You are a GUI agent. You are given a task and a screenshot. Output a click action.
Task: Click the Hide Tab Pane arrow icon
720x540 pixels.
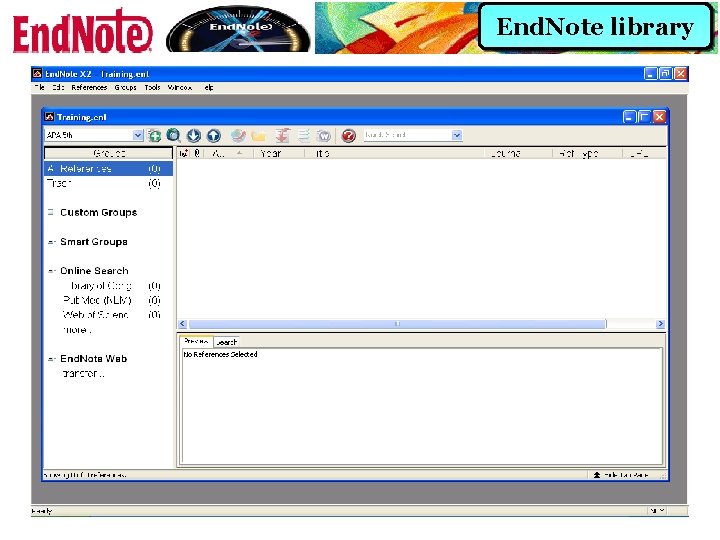tap(596, 475)
